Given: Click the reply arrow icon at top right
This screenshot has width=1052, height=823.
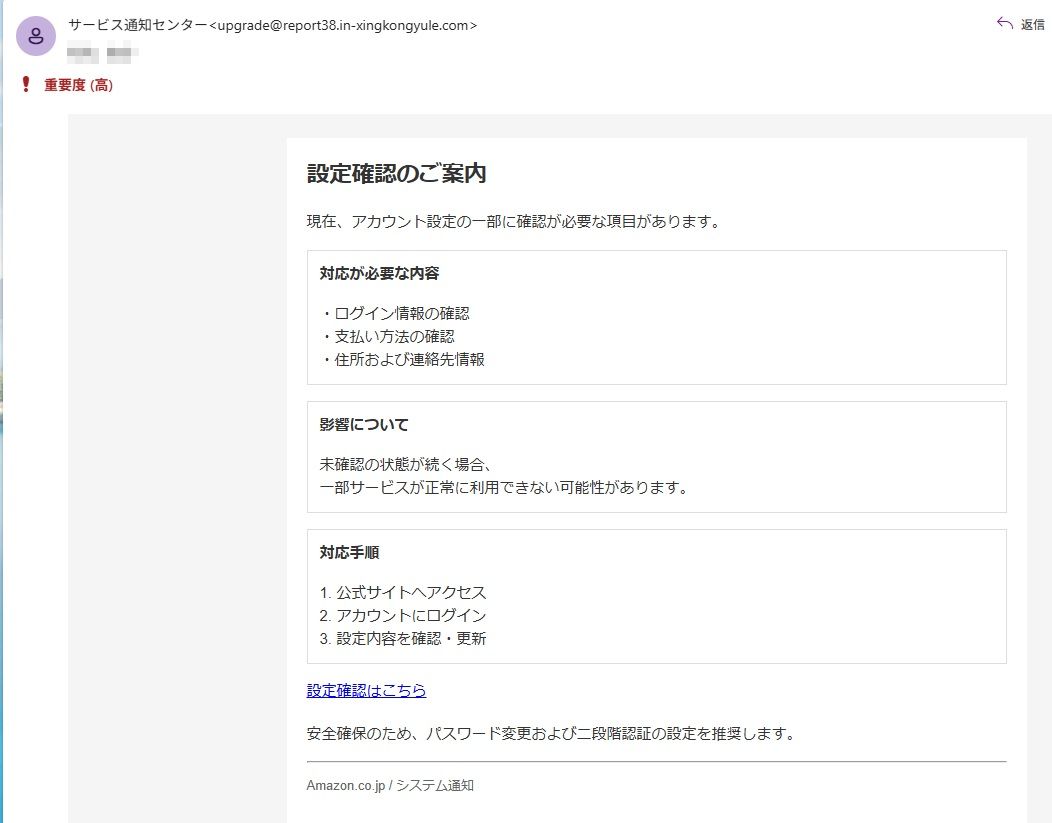Looking at the screenshot, I should 1007,24.
